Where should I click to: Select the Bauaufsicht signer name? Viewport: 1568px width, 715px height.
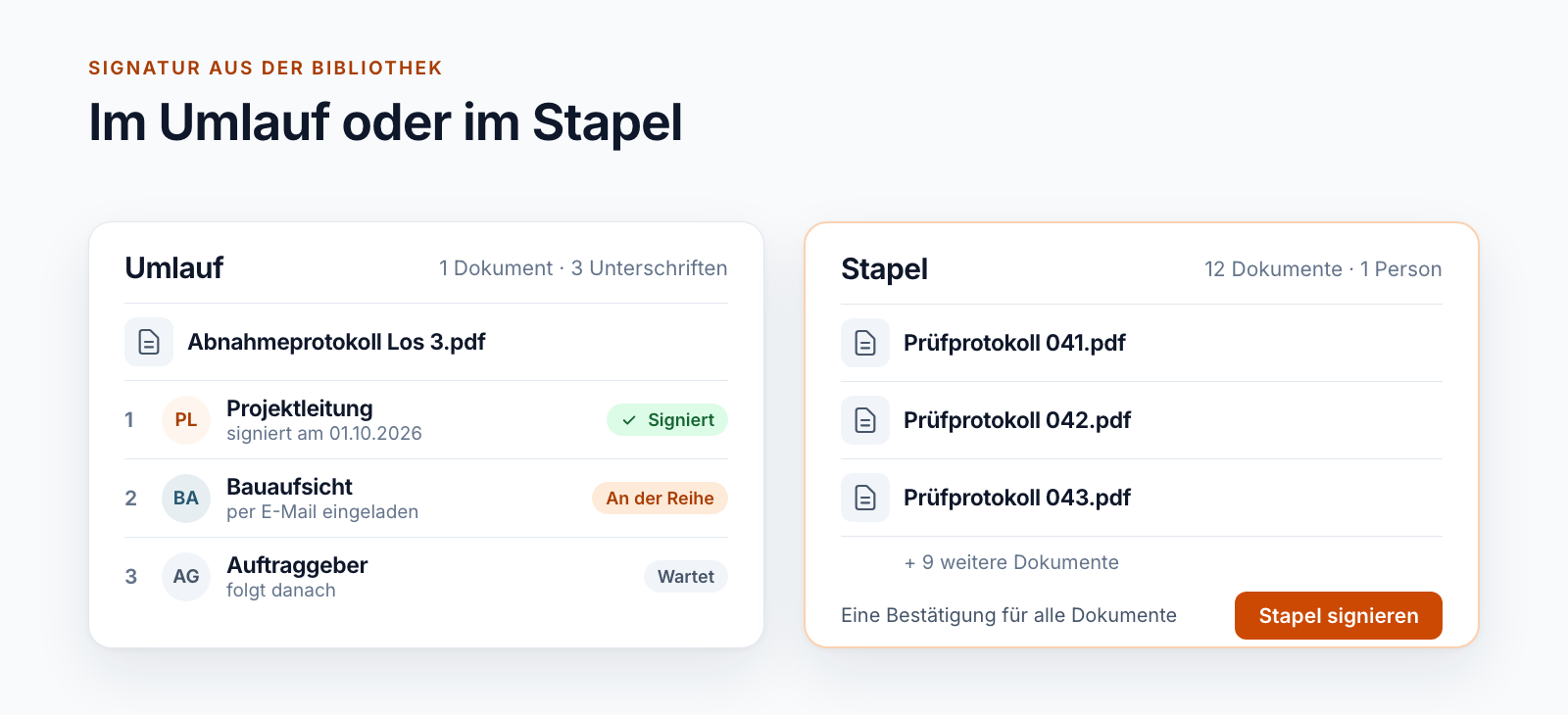pos(289,487)
